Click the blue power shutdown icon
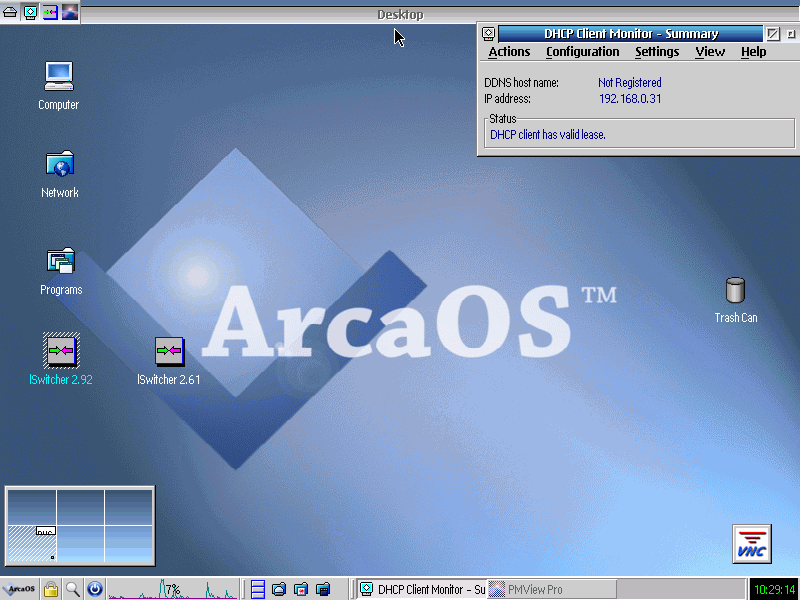The image size is (800, 600). 94,590
